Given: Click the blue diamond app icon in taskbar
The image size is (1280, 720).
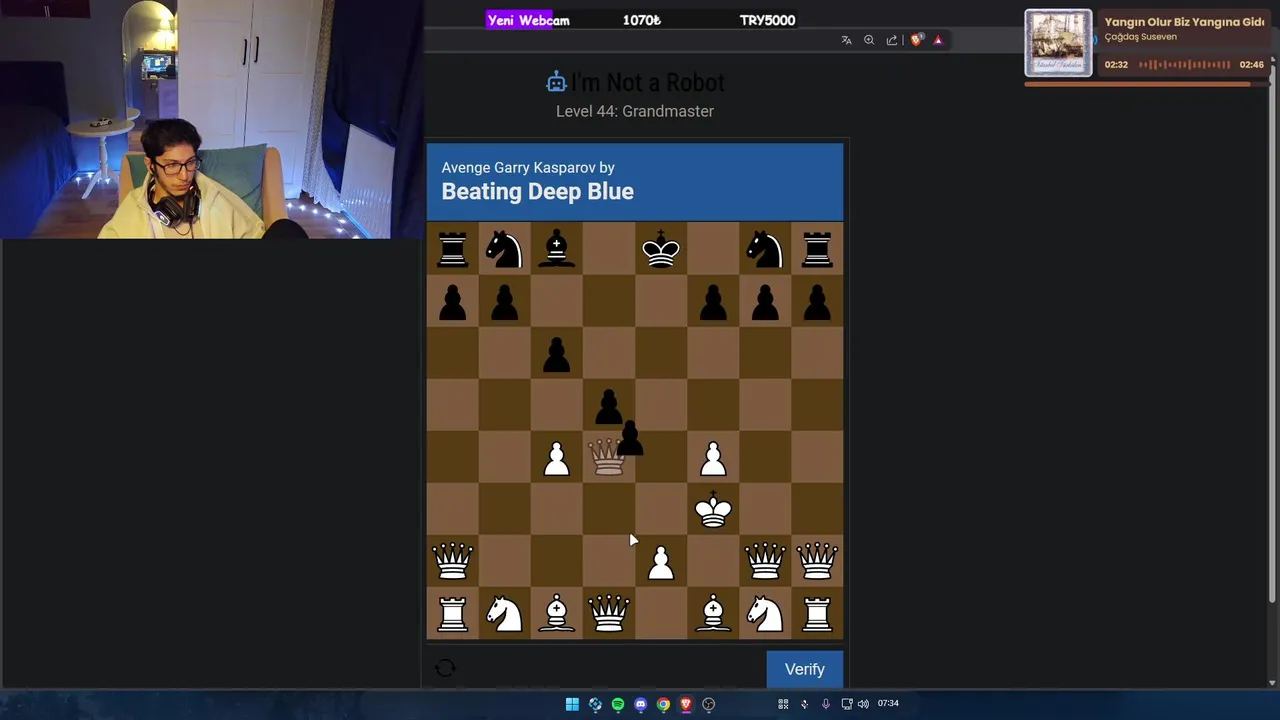Looking at the screenshot, I should click(595, 704).
